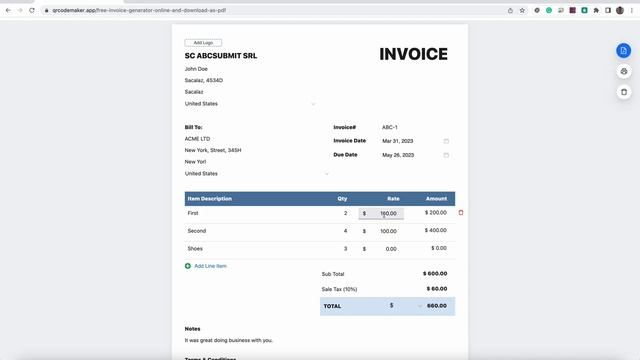640x360 pixels.
Task: Edit the Due Date May 26, 2023
Action: pos(398,155)
